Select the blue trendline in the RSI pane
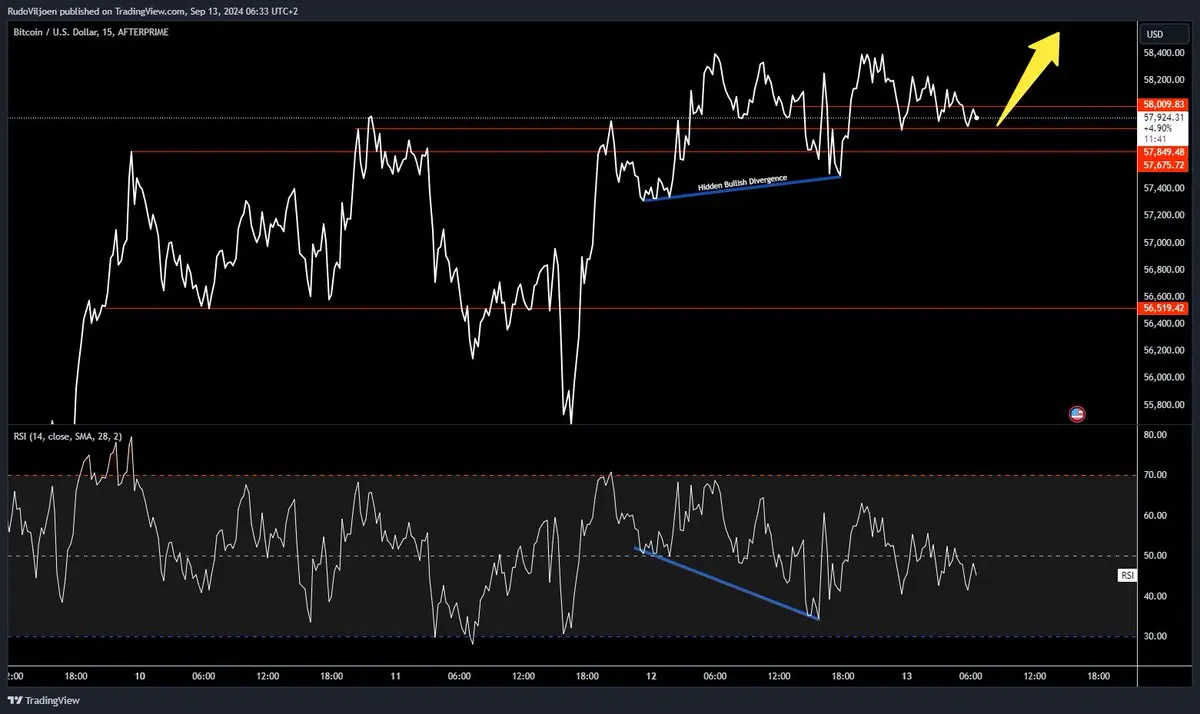Screen dimensions: 1200x714 point(728,583)
